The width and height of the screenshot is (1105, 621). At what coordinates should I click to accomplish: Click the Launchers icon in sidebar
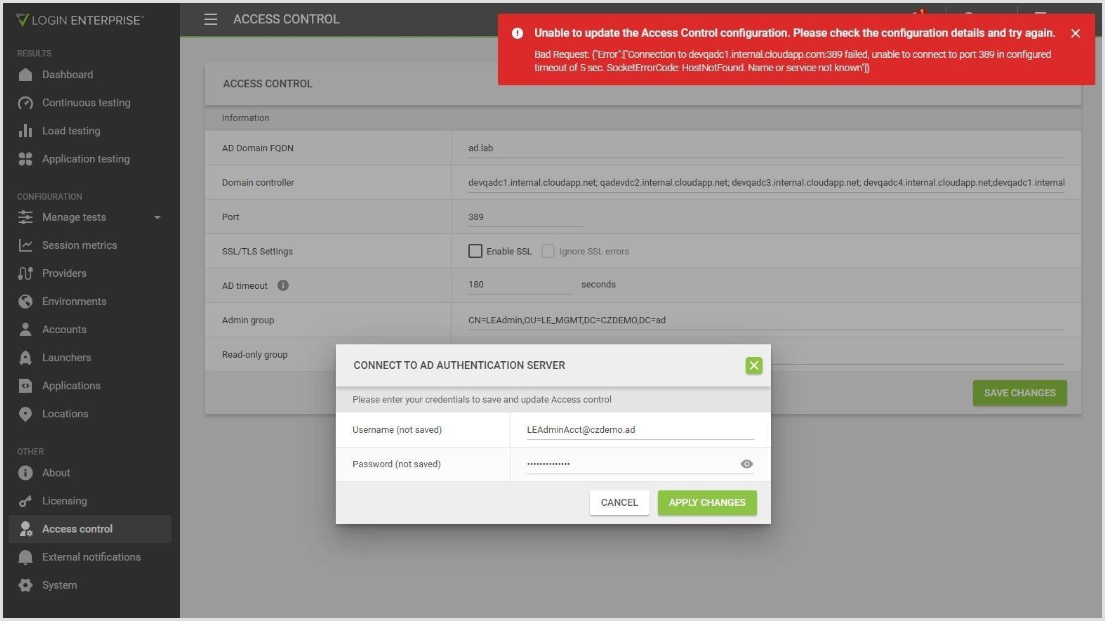point(26,357)
